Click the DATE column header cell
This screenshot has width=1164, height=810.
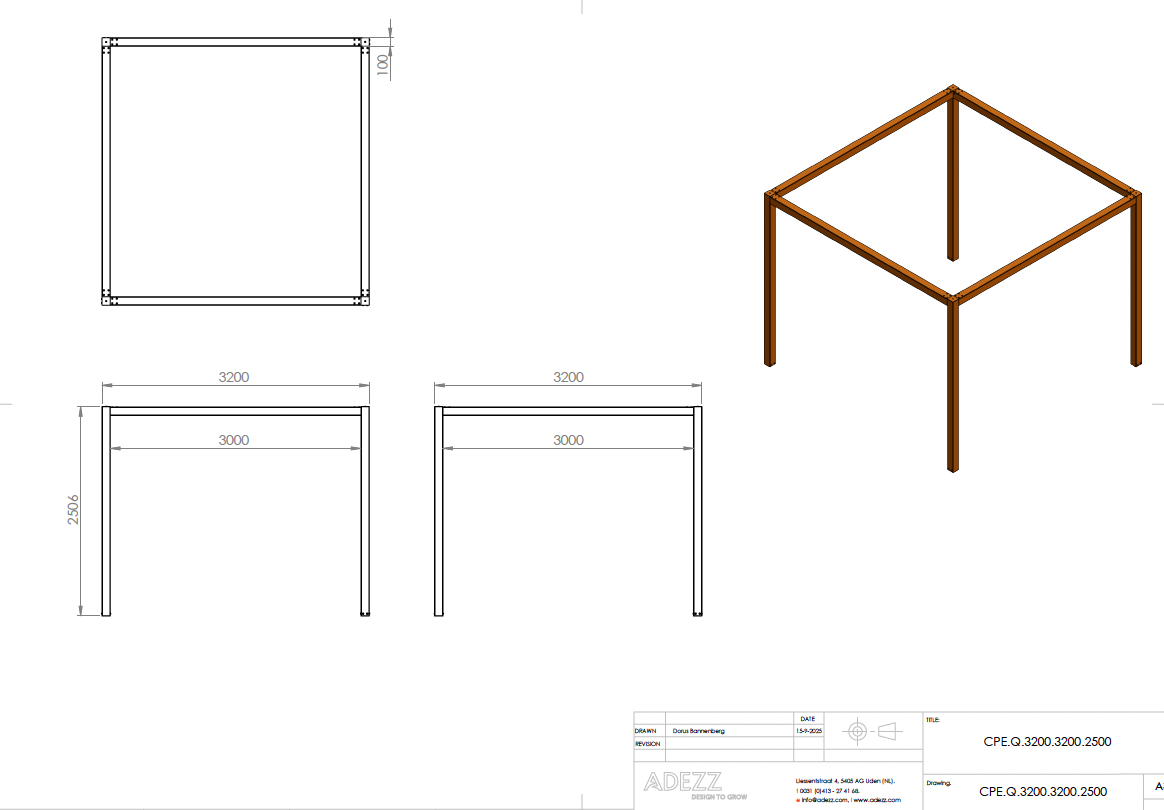pyautogui.click(x=808, y=719)
